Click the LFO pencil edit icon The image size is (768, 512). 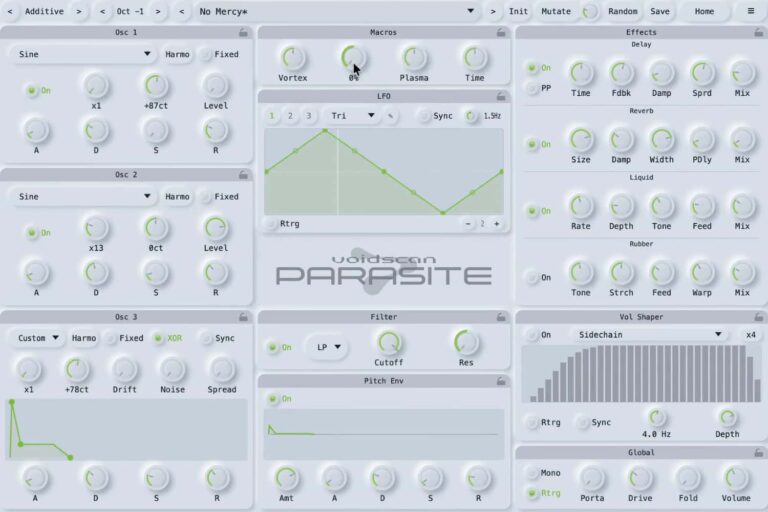click(x=390, y=116)
